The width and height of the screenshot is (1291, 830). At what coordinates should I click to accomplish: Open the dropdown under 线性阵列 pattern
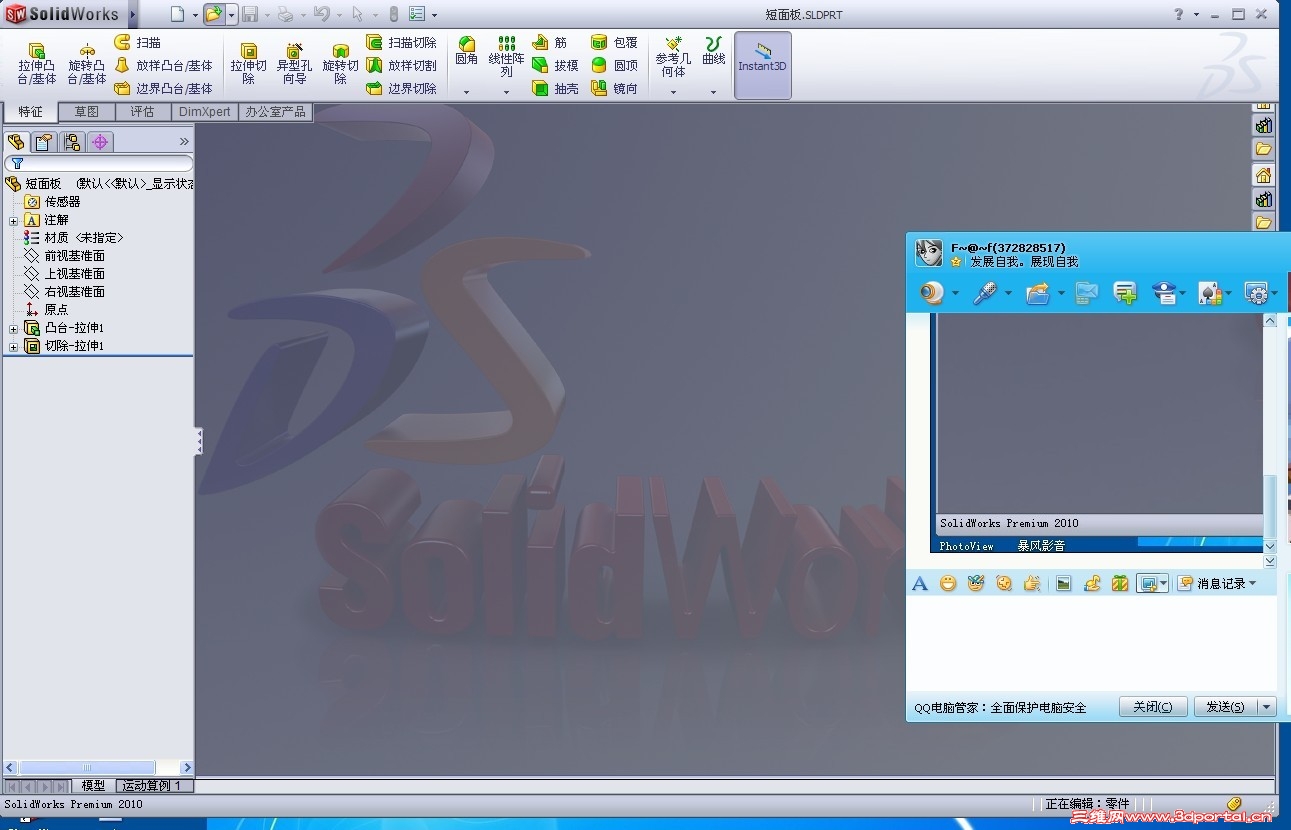(x=506, y=92)
